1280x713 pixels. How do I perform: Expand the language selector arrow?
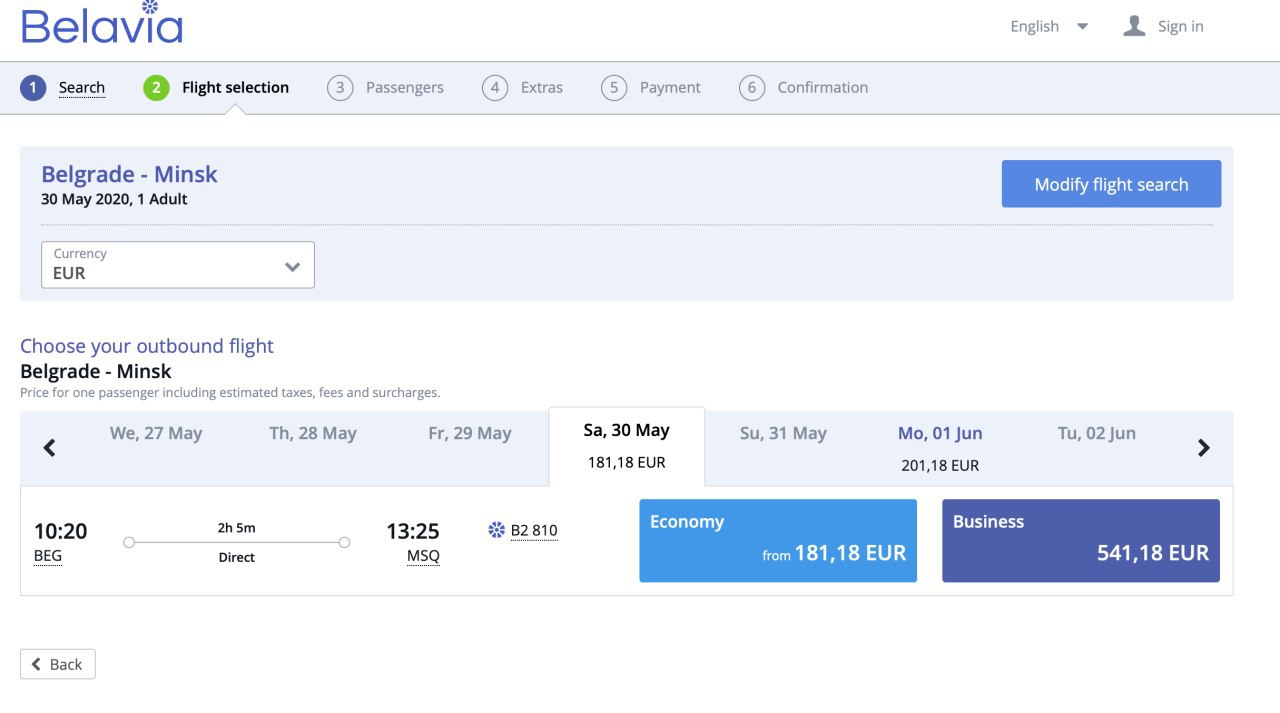[x=1082, y=26]
